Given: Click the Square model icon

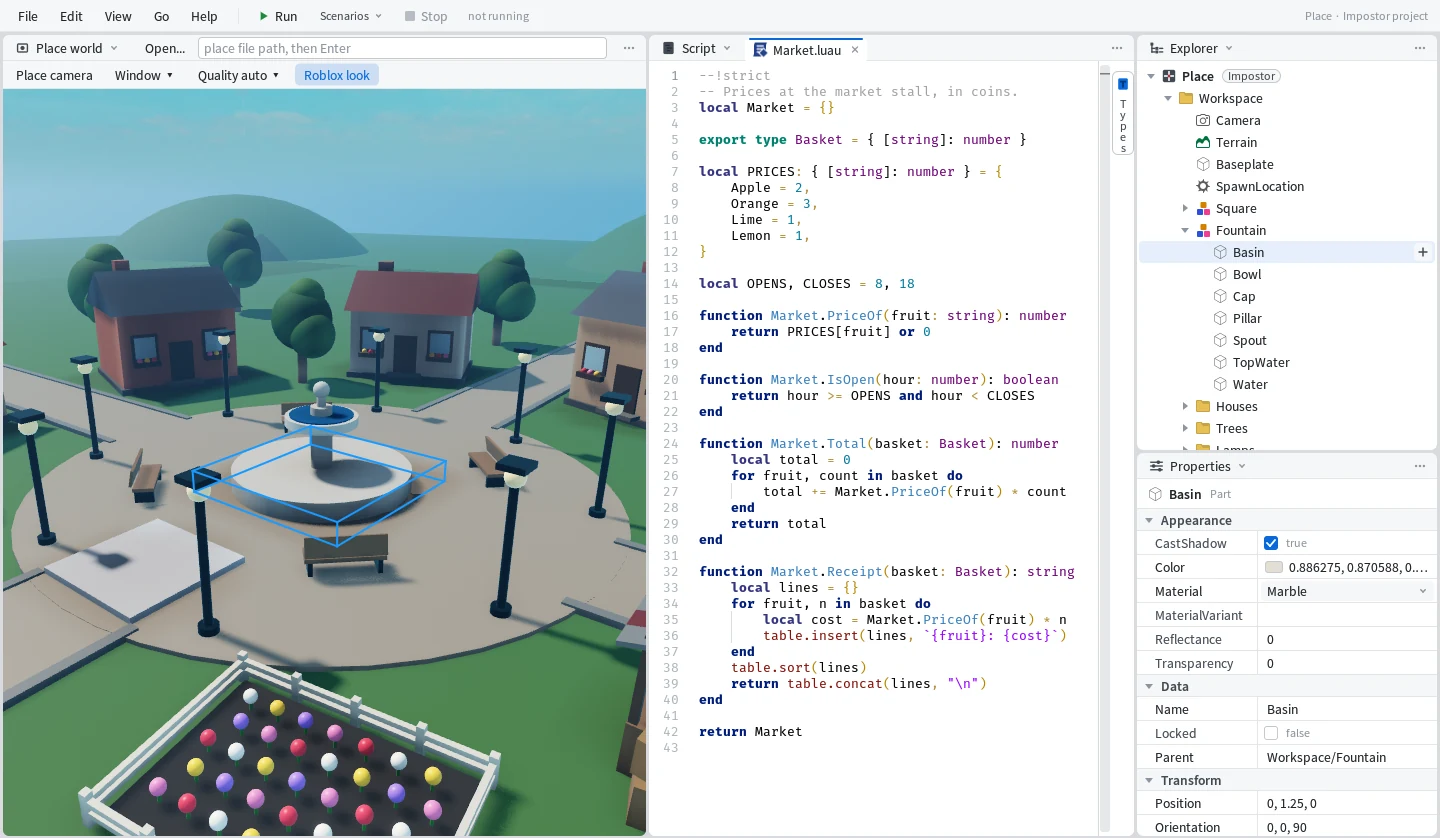Looking at the screenshot, I should pyautogui.click(x=1203, y=208).
